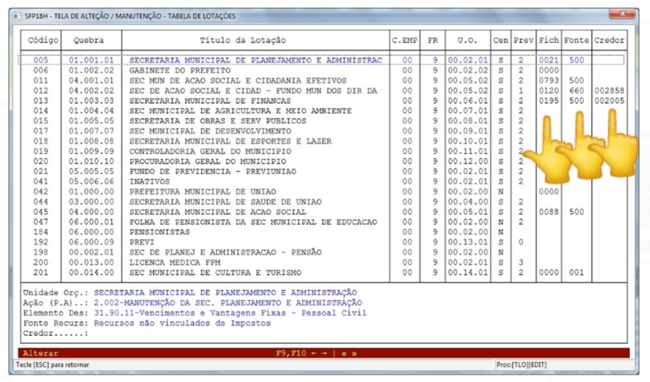
Task: Select row 006 Gabinete do Prefeito
Action: pyautogui.click(x=323, y=70)
